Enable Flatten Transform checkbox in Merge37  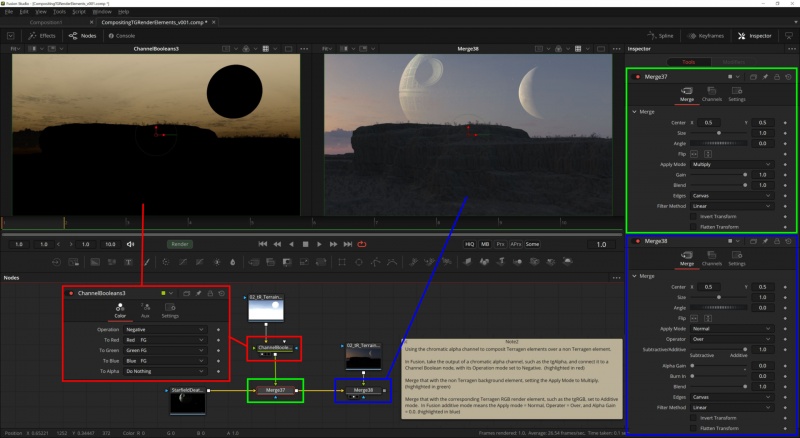[x=693, y=227]
